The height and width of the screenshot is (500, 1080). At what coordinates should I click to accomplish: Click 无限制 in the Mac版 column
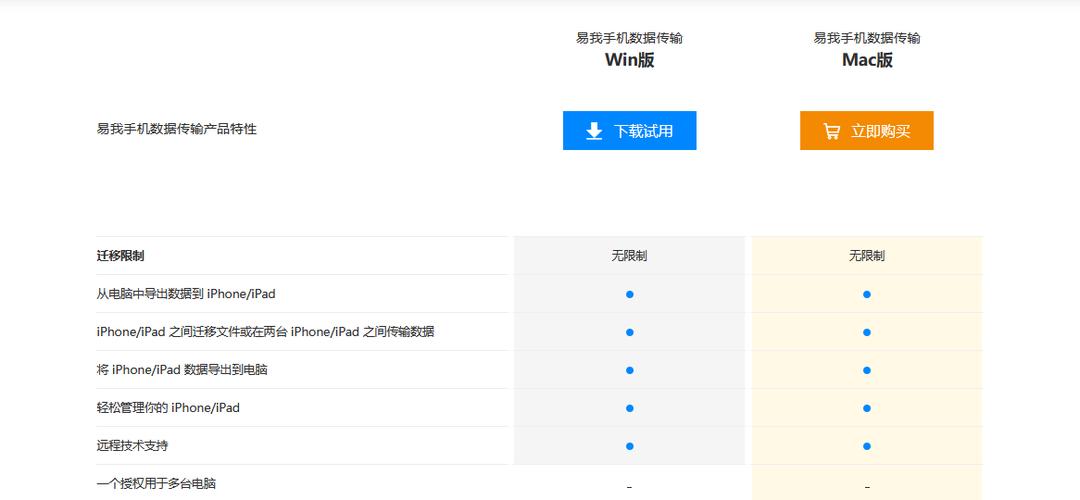(867, 256)
